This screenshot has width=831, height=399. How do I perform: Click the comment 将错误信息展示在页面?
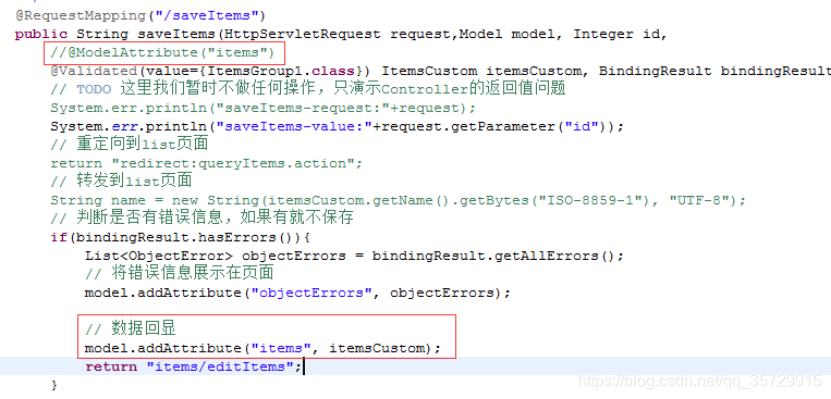click(179, 273)
